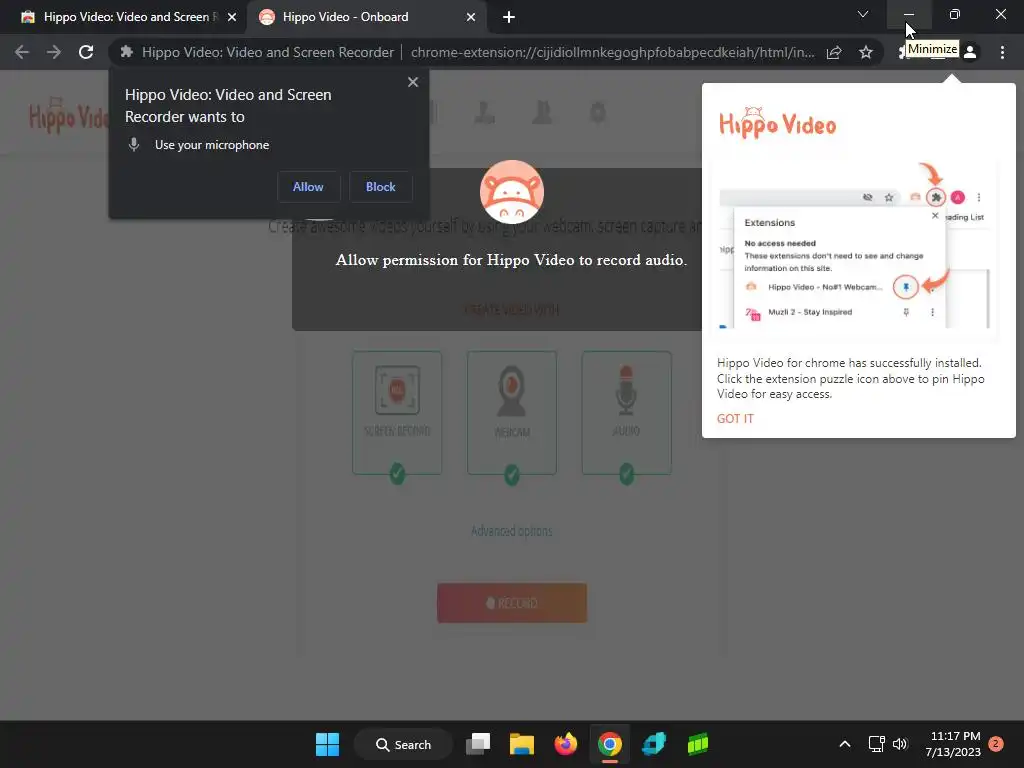The height and width of the screenshot is (768, 1024).
Task: Open Task View on the taskbar
Action: [x=478, y=744]
